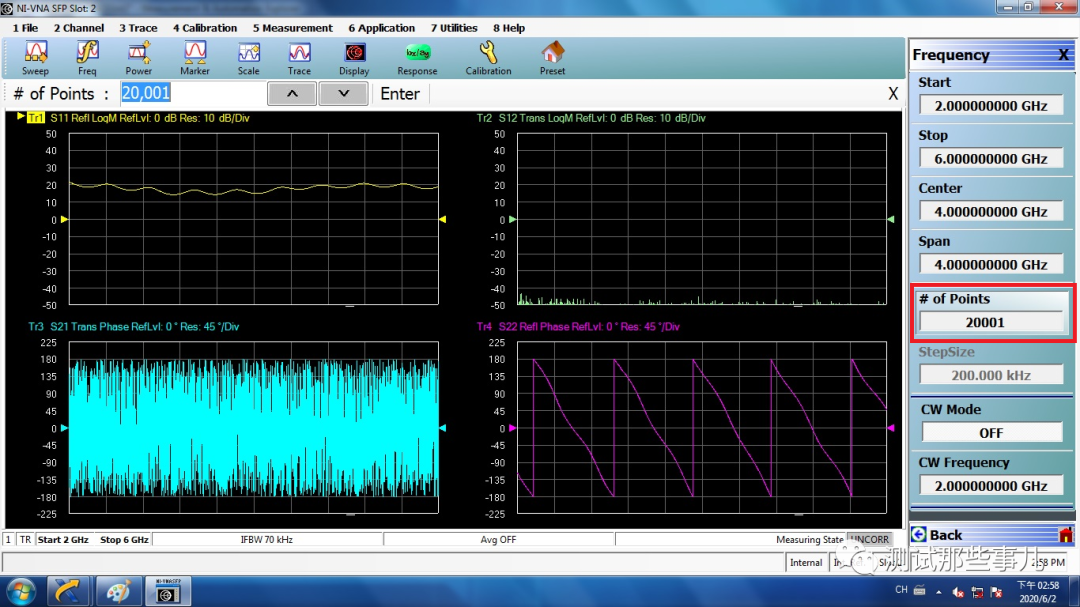This screenshot has height=607, width=1080.
Task: Open the Windows Start button
Action: tap(21, 593)
